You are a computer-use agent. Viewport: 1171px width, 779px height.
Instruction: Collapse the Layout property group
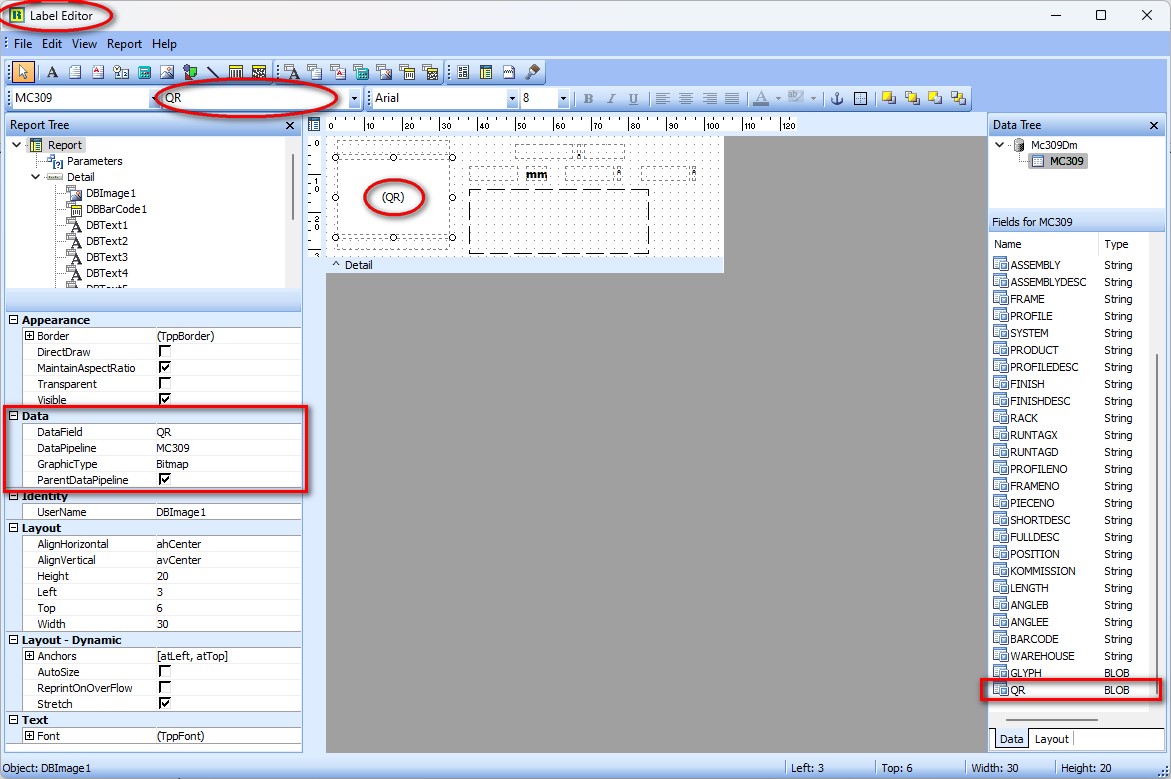pos(13,527)
